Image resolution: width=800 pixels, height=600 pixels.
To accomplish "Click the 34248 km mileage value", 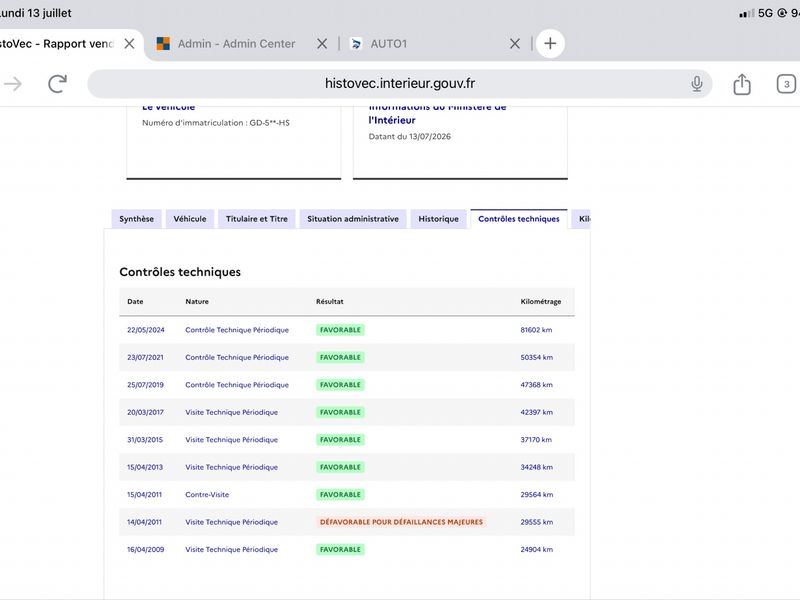I will click(x=537, y=467).
